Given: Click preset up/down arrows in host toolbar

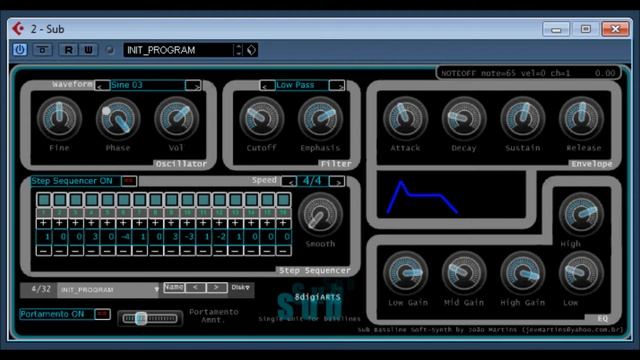Looking at the screenshot, I should [x=238, y=50].
